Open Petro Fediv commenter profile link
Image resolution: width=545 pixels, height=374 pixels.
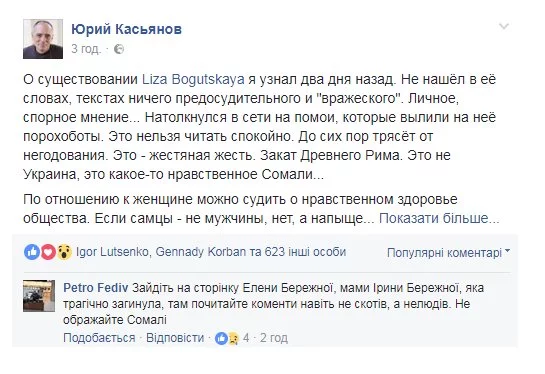(96, 288)
